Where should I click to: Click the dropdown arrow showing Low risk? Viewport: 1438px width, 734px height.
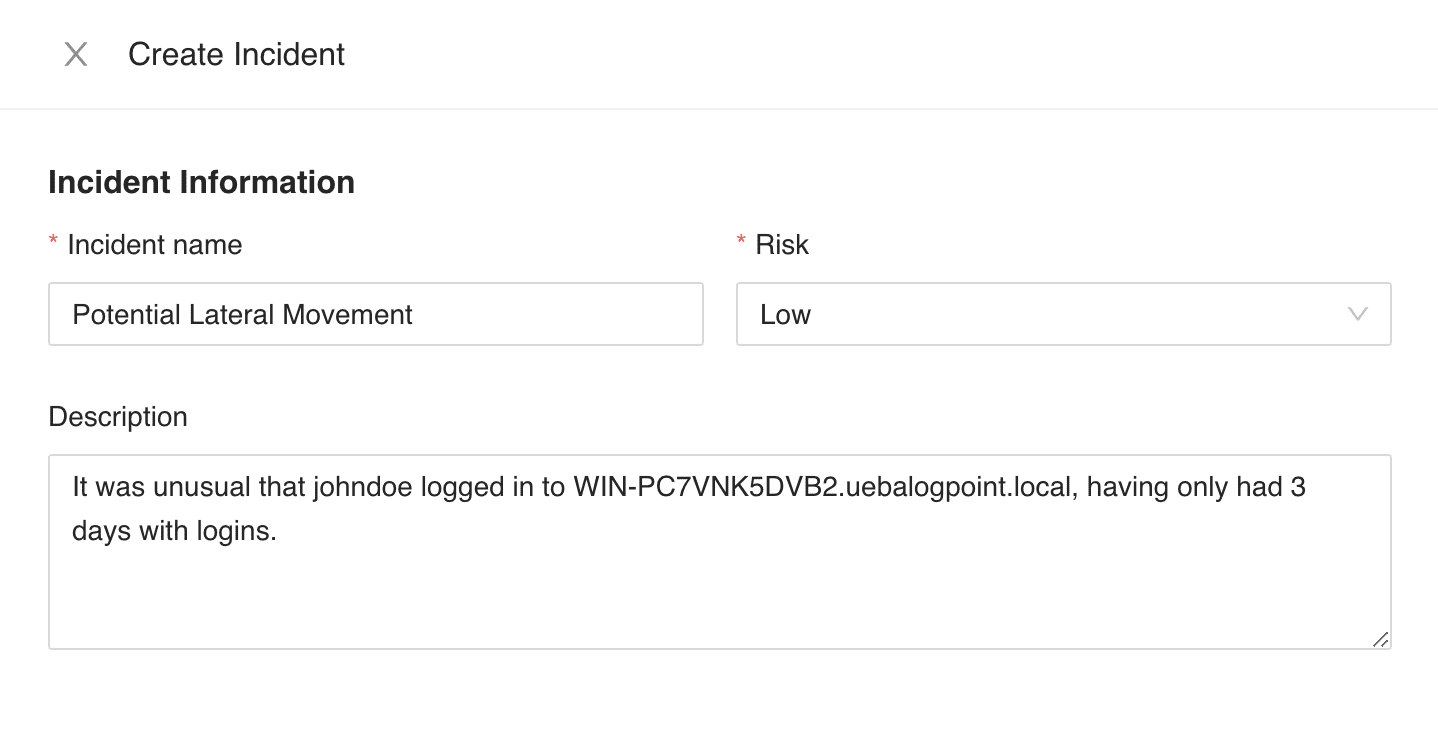(x=1357, y=314)
